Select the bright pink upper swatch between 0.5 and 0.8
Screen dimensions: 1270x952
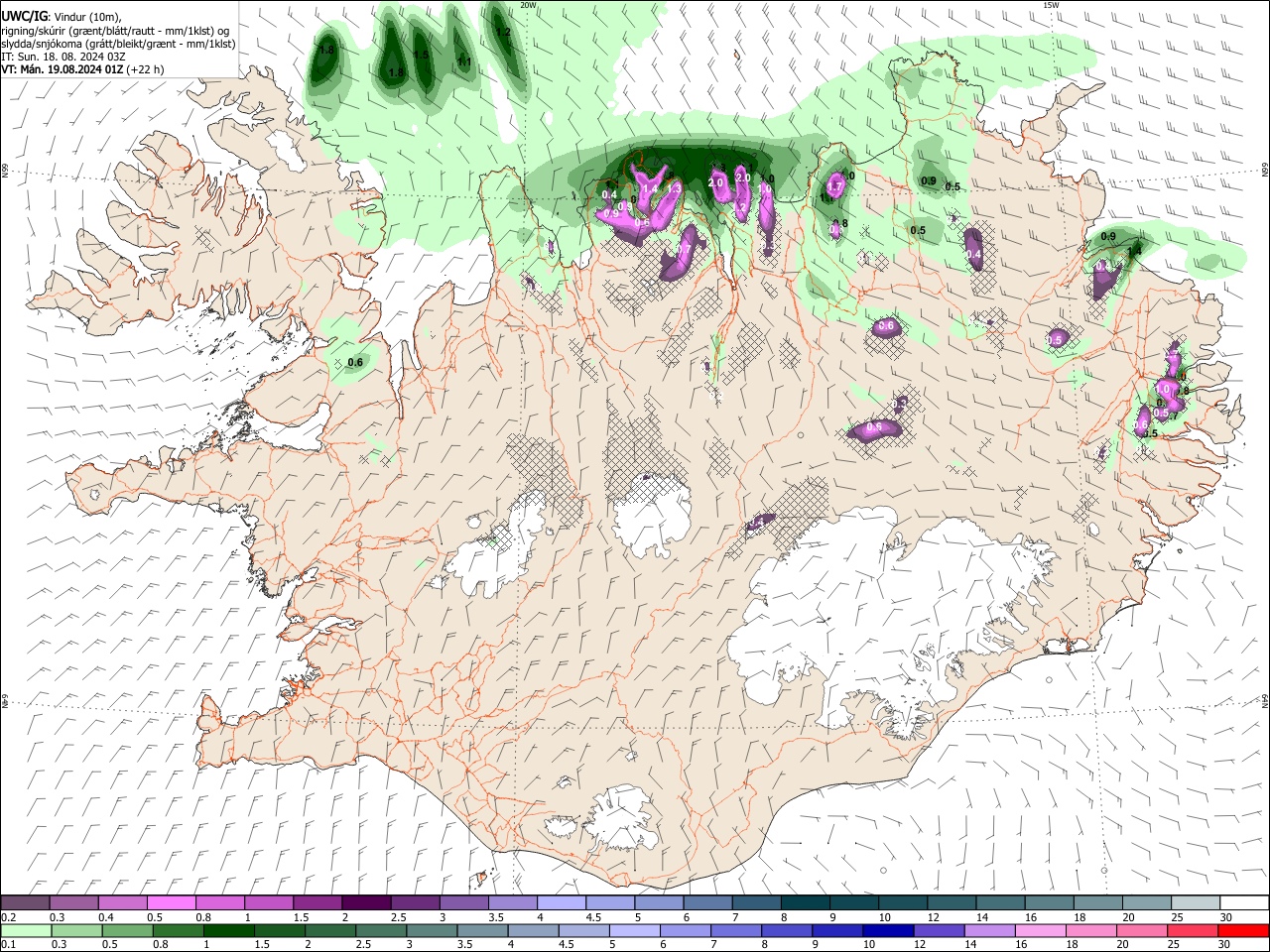171,902
